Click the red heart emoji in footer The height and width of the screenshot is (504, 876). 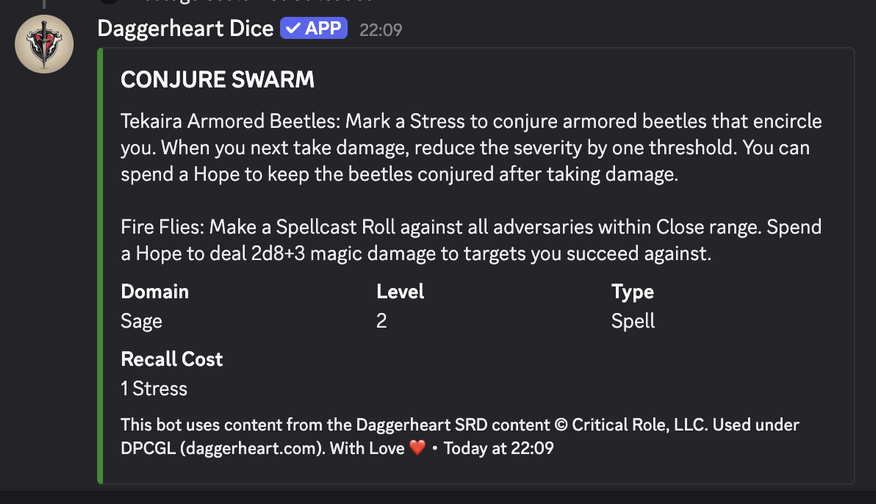(417, 448)
